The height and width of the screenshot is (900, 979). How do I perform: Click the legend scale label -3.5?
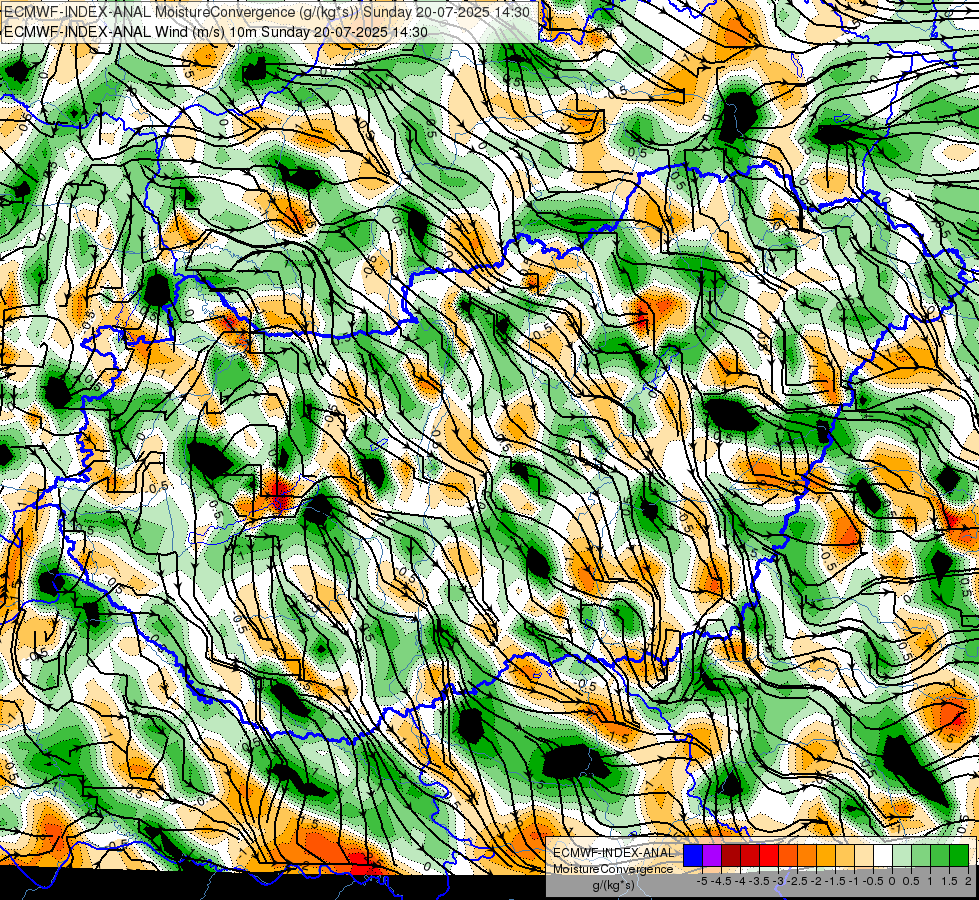tap(760, 881)
